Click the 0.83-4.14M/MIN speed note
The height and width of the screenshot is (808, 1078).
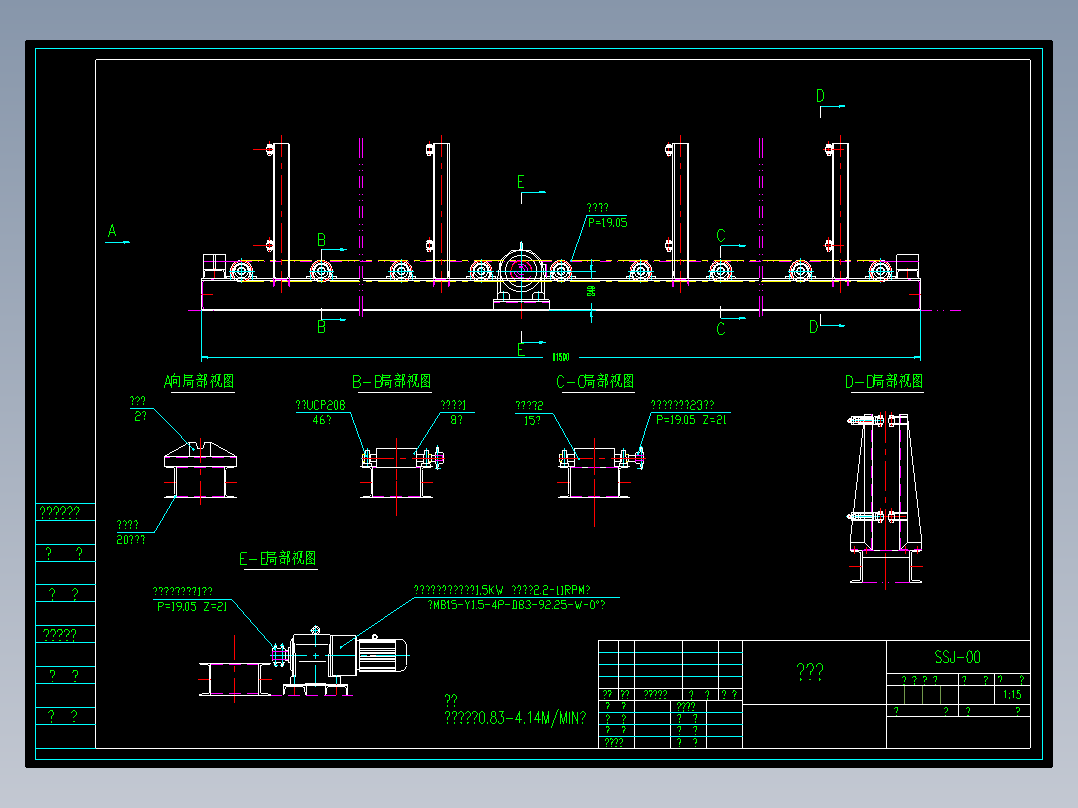pos(515,718)
